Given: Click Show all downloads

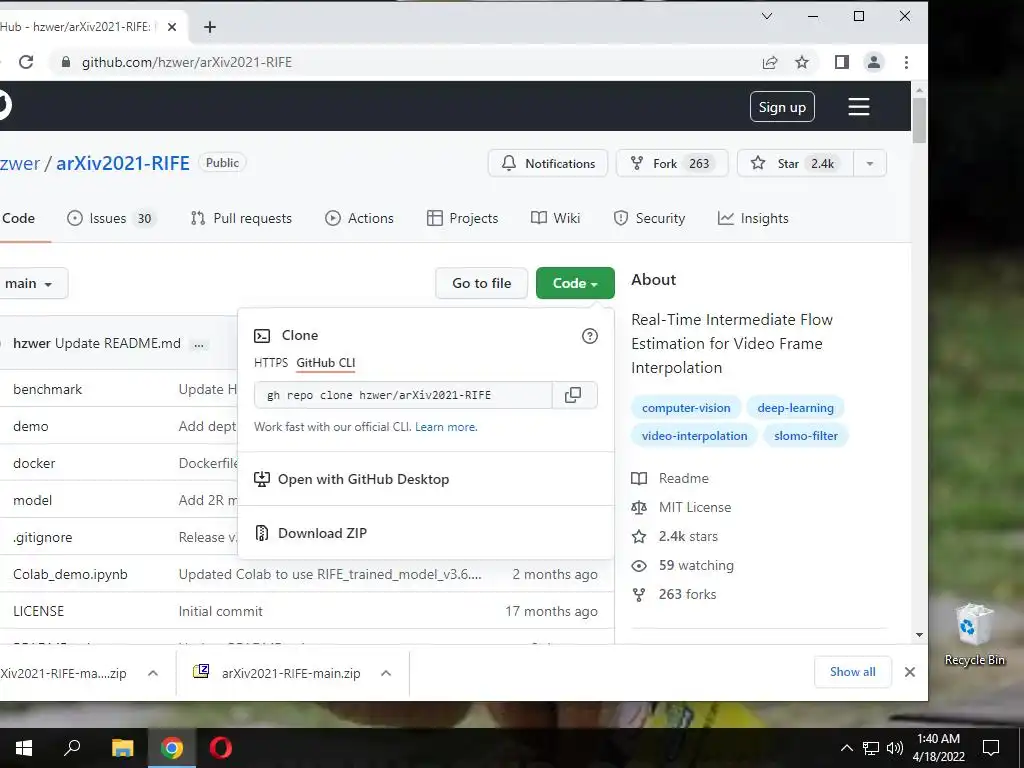Looking at the screenshot, I should point(852,672).
